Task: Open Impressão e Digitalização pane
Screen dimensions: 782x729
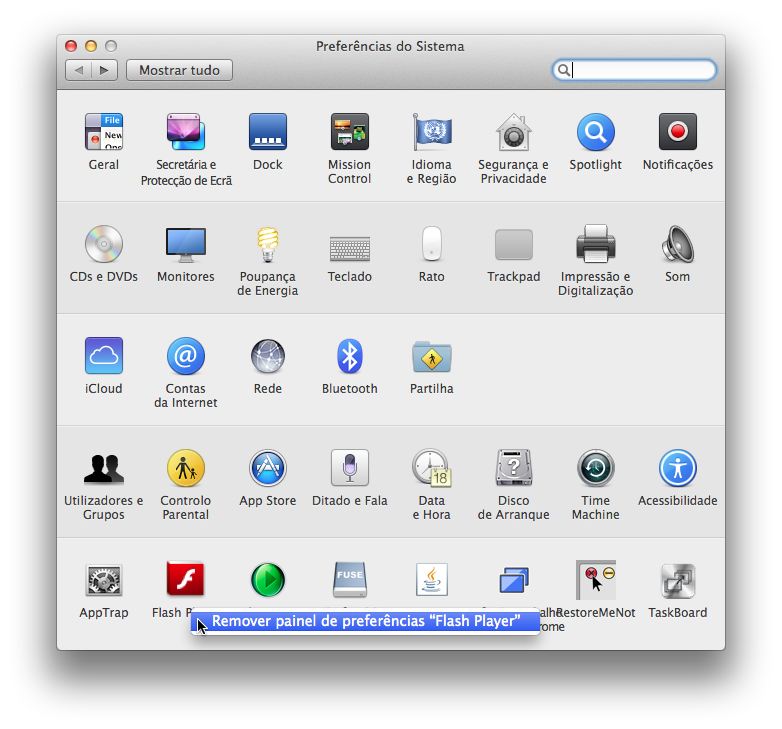Action: (595, 244)
